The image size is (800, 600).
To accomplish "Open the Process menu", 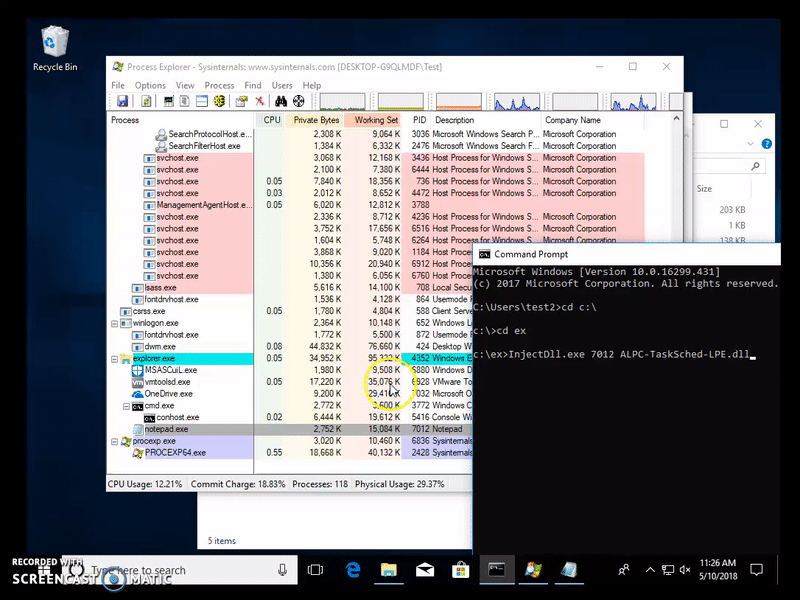I will click(219, 86).
